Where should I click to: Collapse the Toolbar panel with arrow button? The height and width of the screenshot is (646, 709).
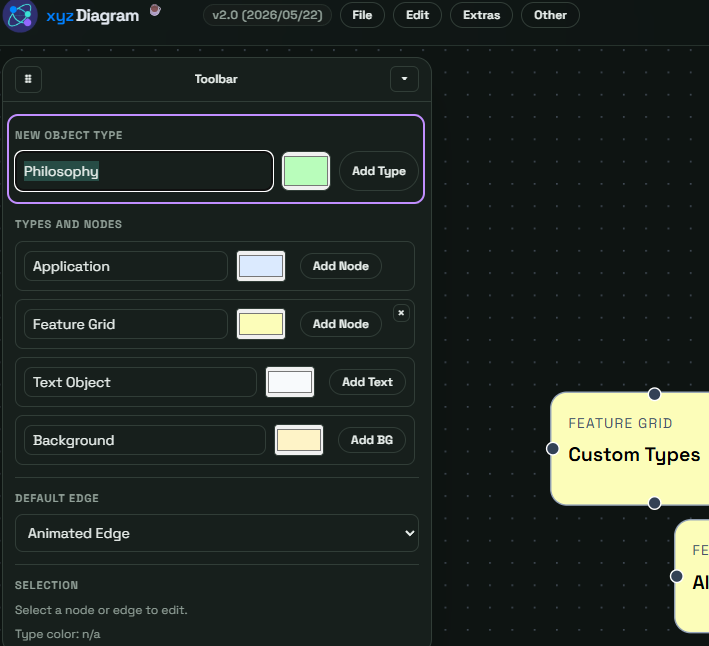[x=404, y=79]
